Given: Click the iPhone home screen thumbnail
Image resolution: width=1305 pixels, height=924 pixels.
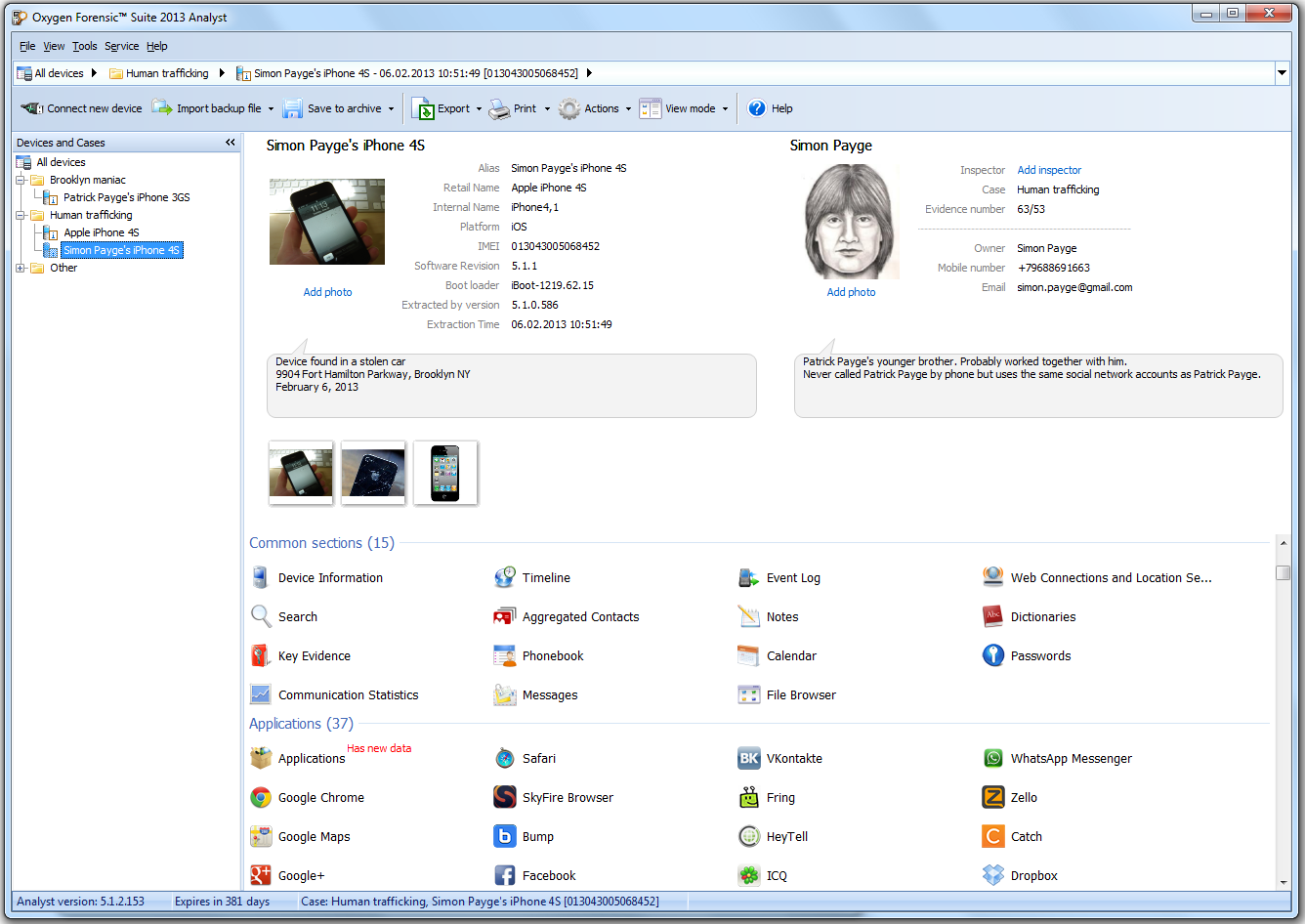Looking at the screenshot, I should 445,473.
